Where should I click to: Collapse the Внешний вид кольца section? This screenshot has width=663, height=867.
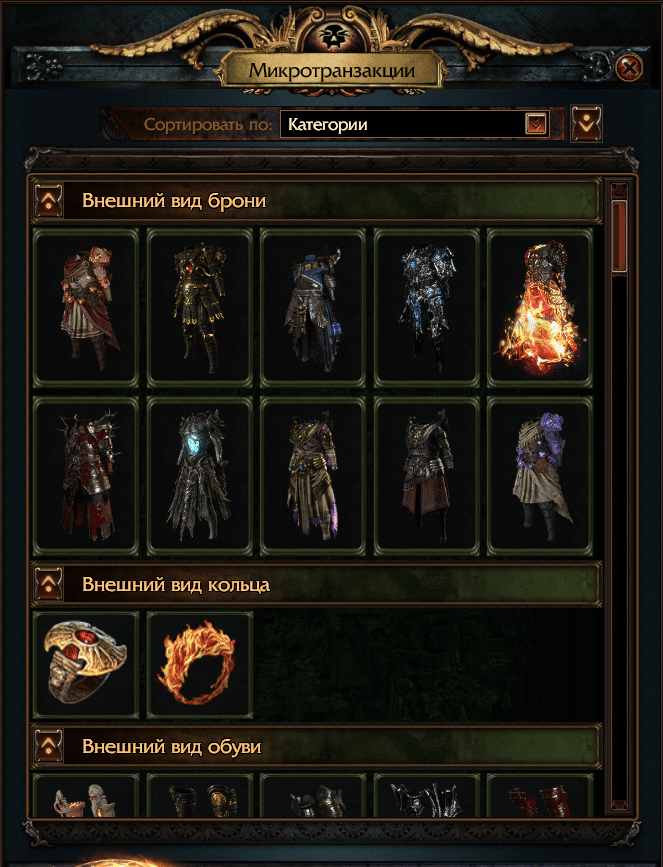coord(49,584)
